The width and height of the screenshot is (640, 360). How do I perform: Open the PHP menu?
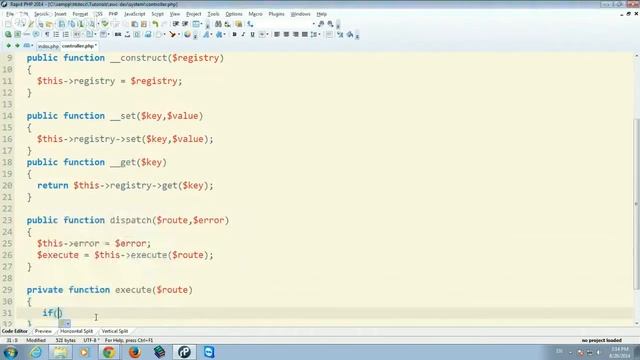[x=113, y=14]
